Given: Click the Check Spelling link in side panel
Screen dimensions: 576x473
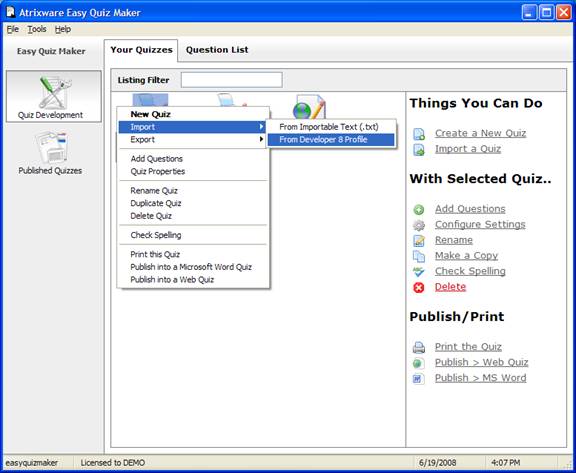Looking at the screenshot, I should pyautogui.click(x=470, y=271).
